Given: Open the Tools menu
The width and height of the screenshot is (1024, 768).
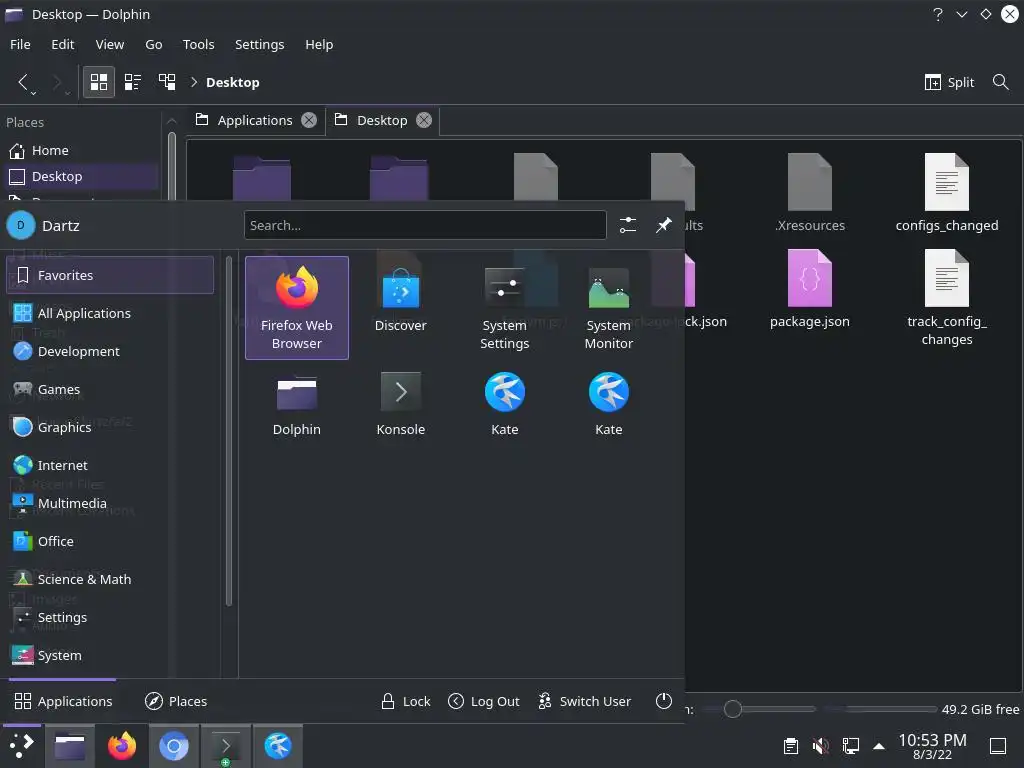Looking at the screenshot, I should click(x=199, y=44).
